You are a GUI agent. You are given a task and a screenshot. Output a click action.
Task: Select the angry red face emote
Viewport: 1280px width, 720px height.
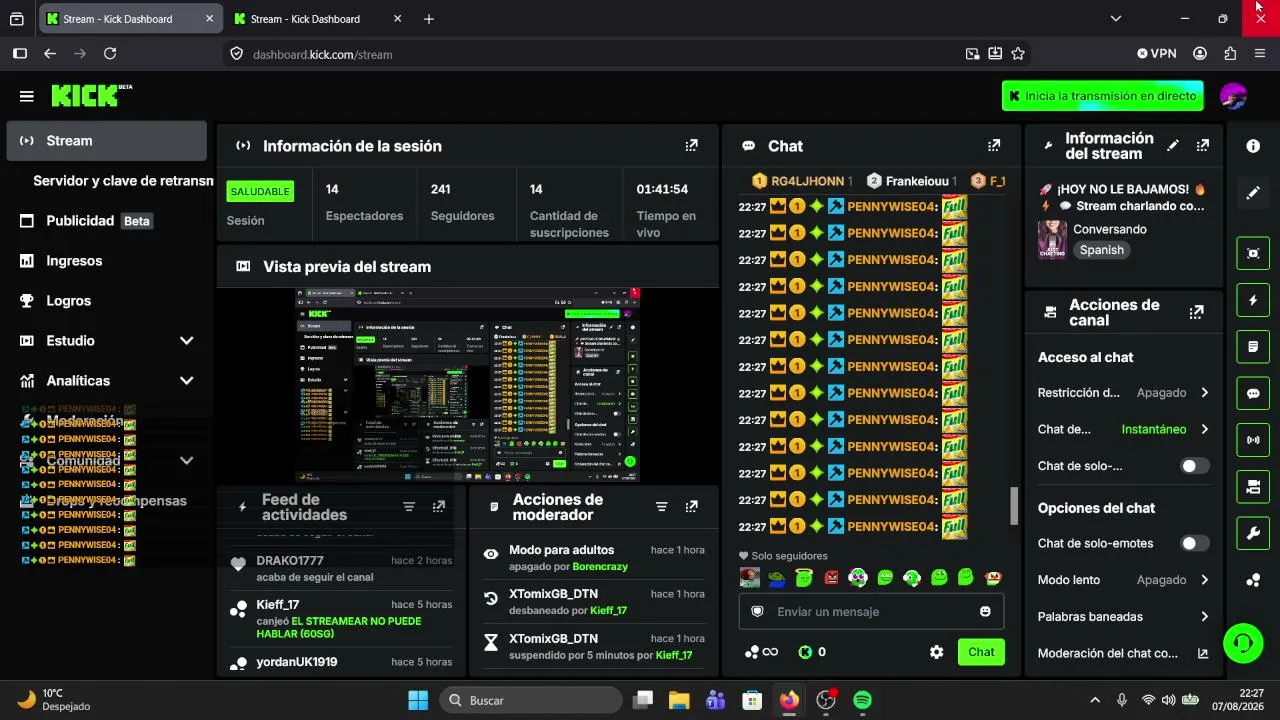tap(831, 577)
